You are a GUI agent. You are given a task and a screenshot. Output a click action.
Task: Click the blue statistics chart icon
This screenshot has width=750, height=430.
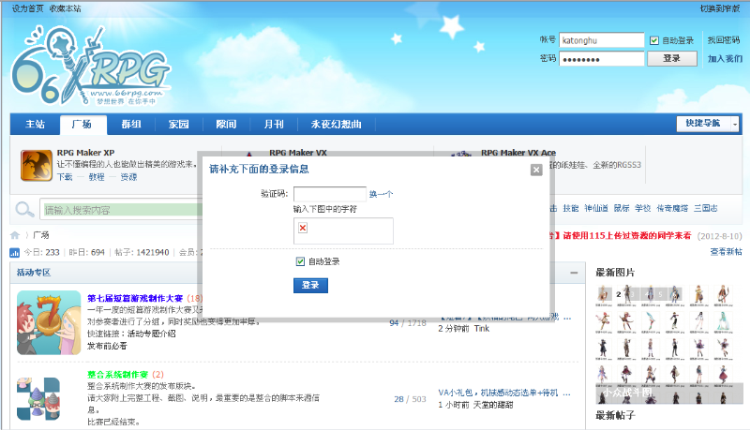15,253
